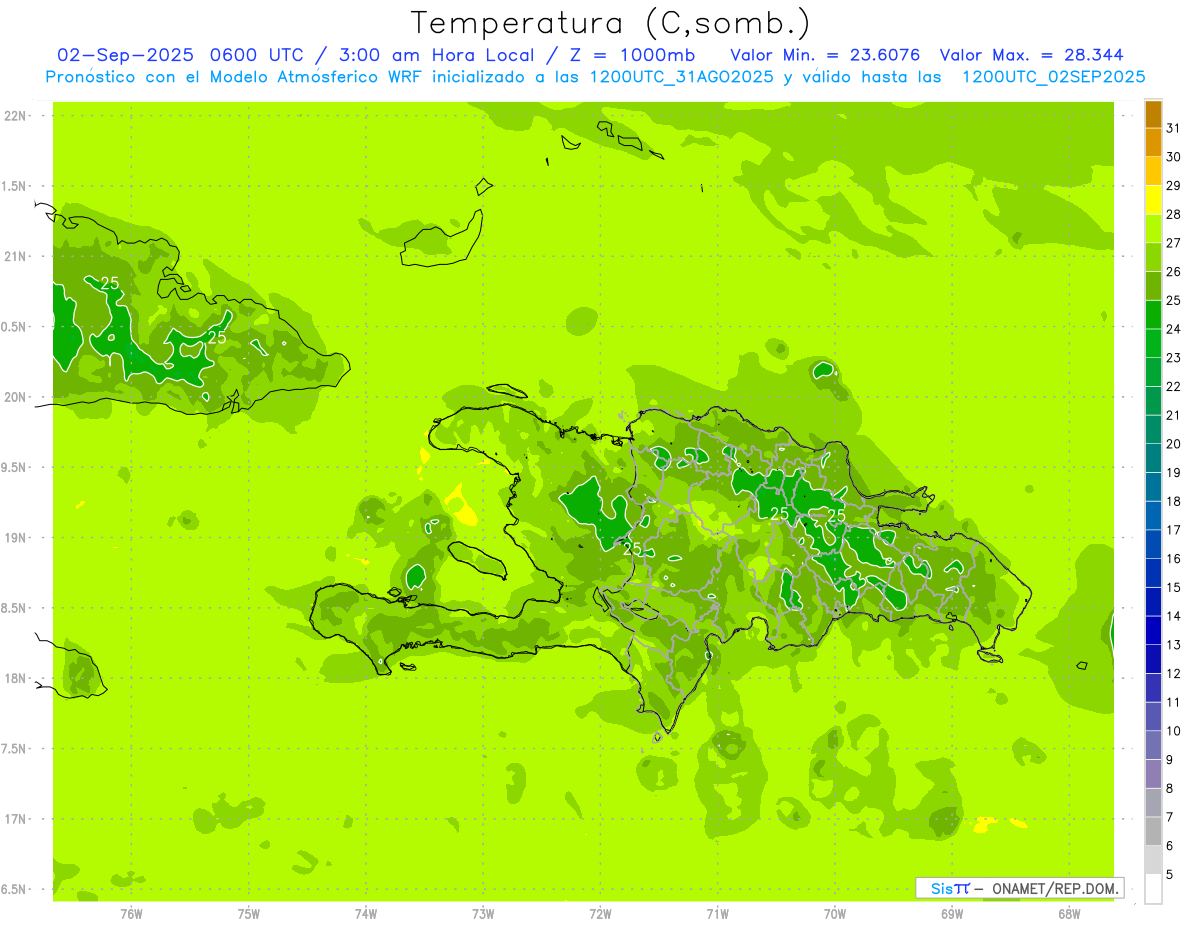Click color scale label "26"
This screenshot has height=927, width=1200.
[1174, 272]
